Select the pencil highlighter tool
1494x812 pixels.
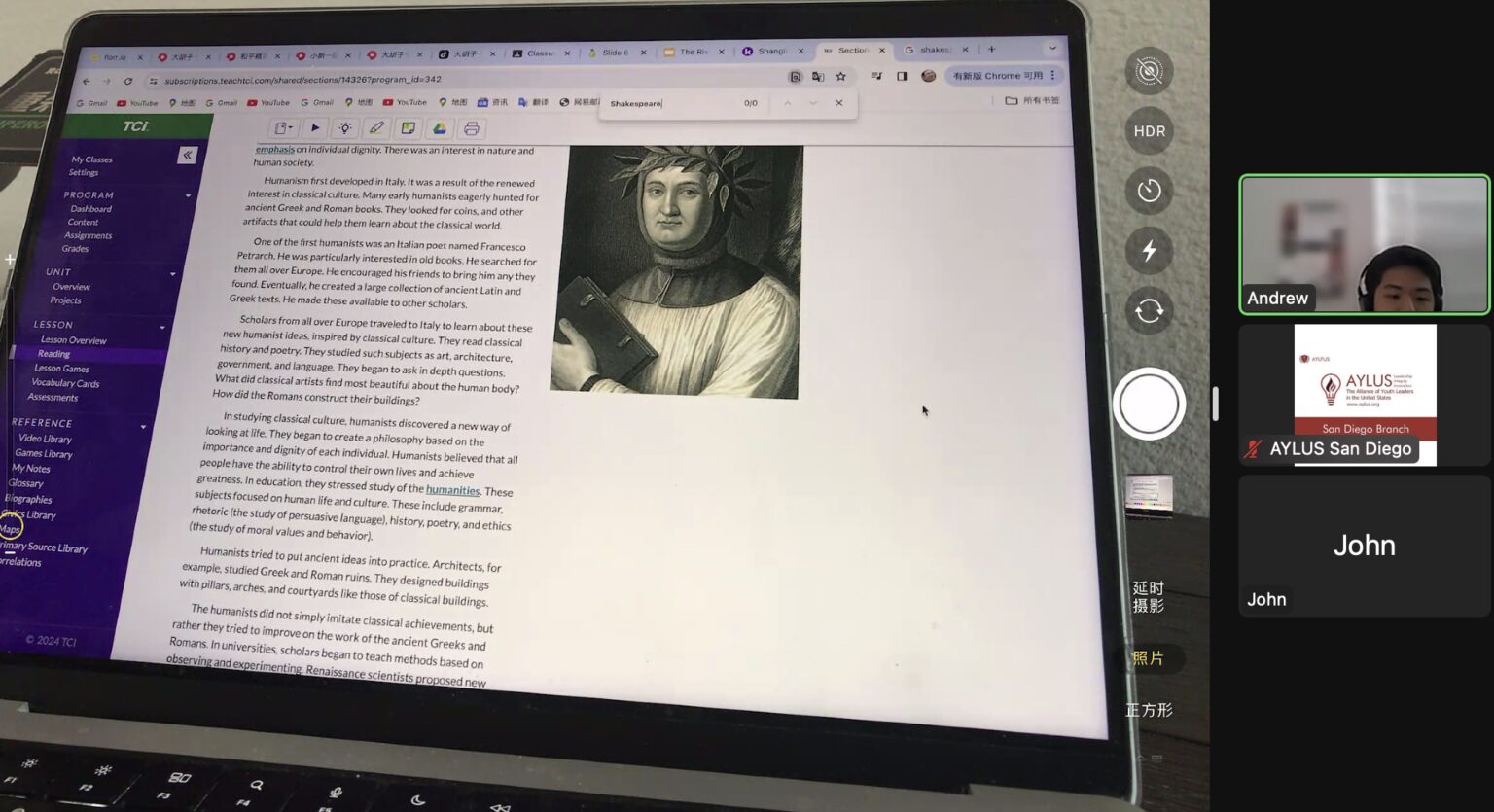pos(376,128)
